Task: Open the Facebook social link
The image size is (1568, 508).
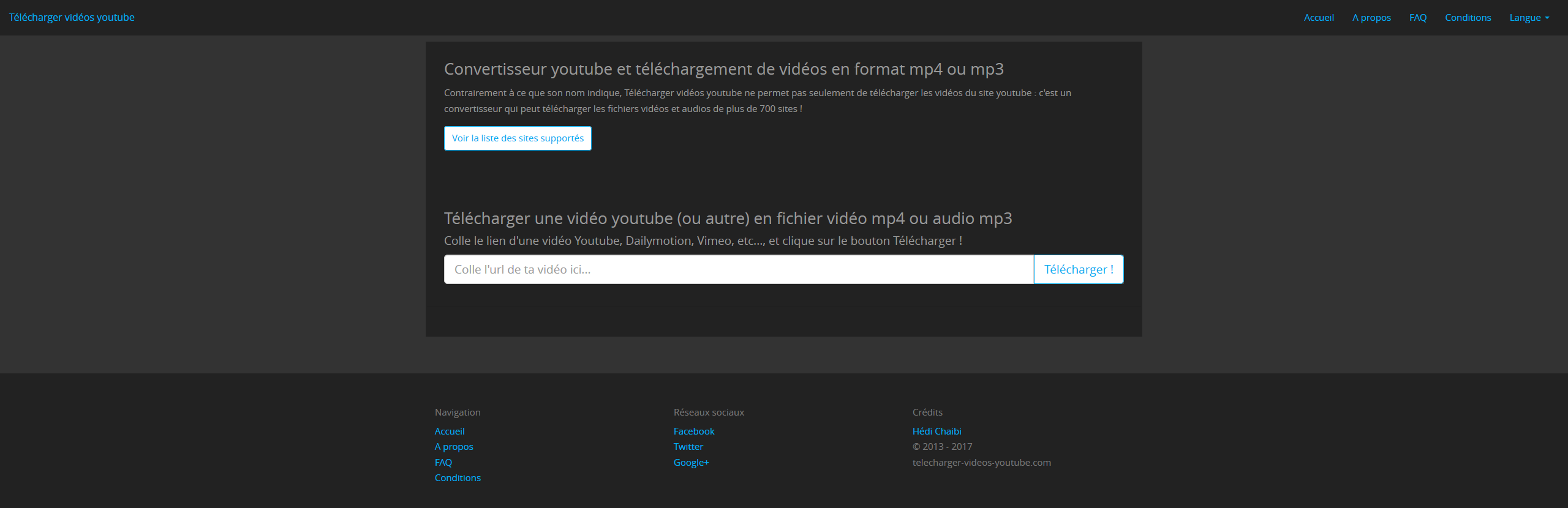Action: (694, 431)
